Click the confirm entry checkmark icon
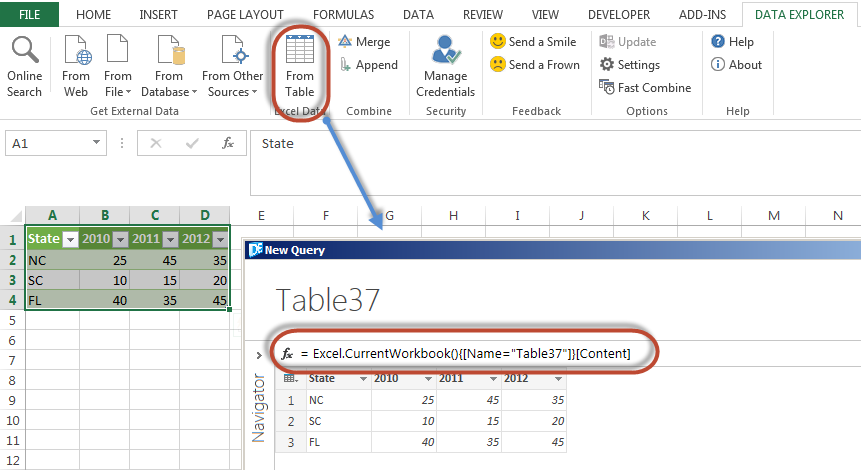This screenshot has height=470, width=861. (192, 143)
